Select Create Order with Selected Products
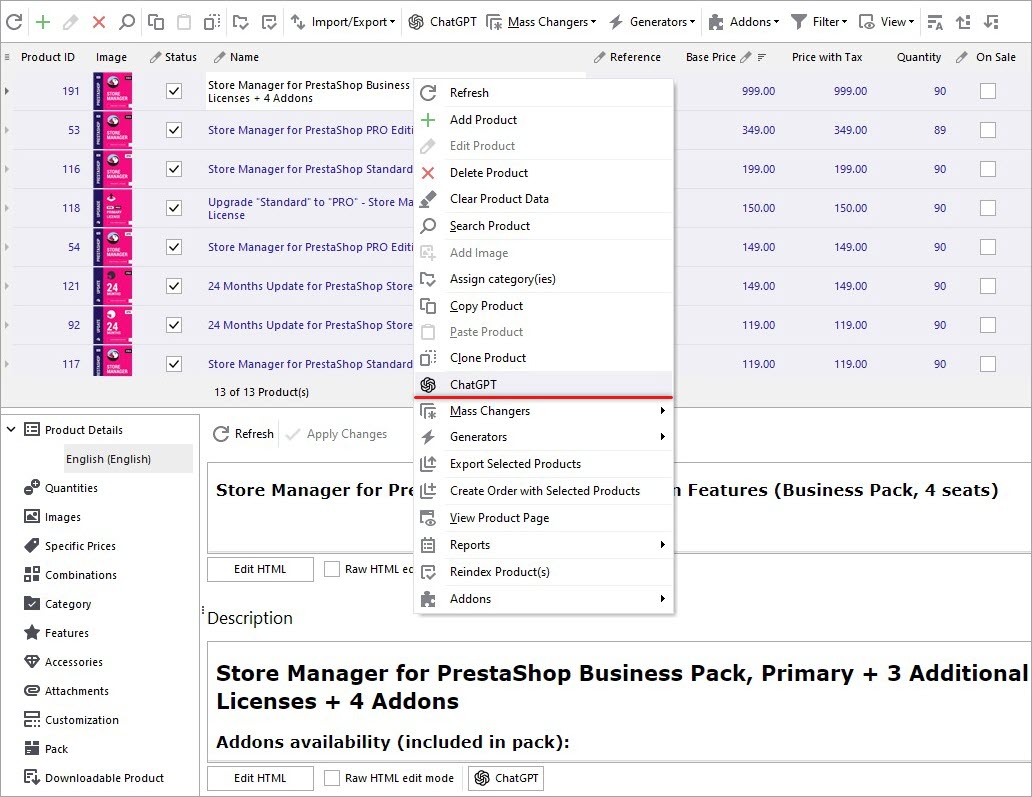Viewport: 1032px width, 797px height. (544, 490)
